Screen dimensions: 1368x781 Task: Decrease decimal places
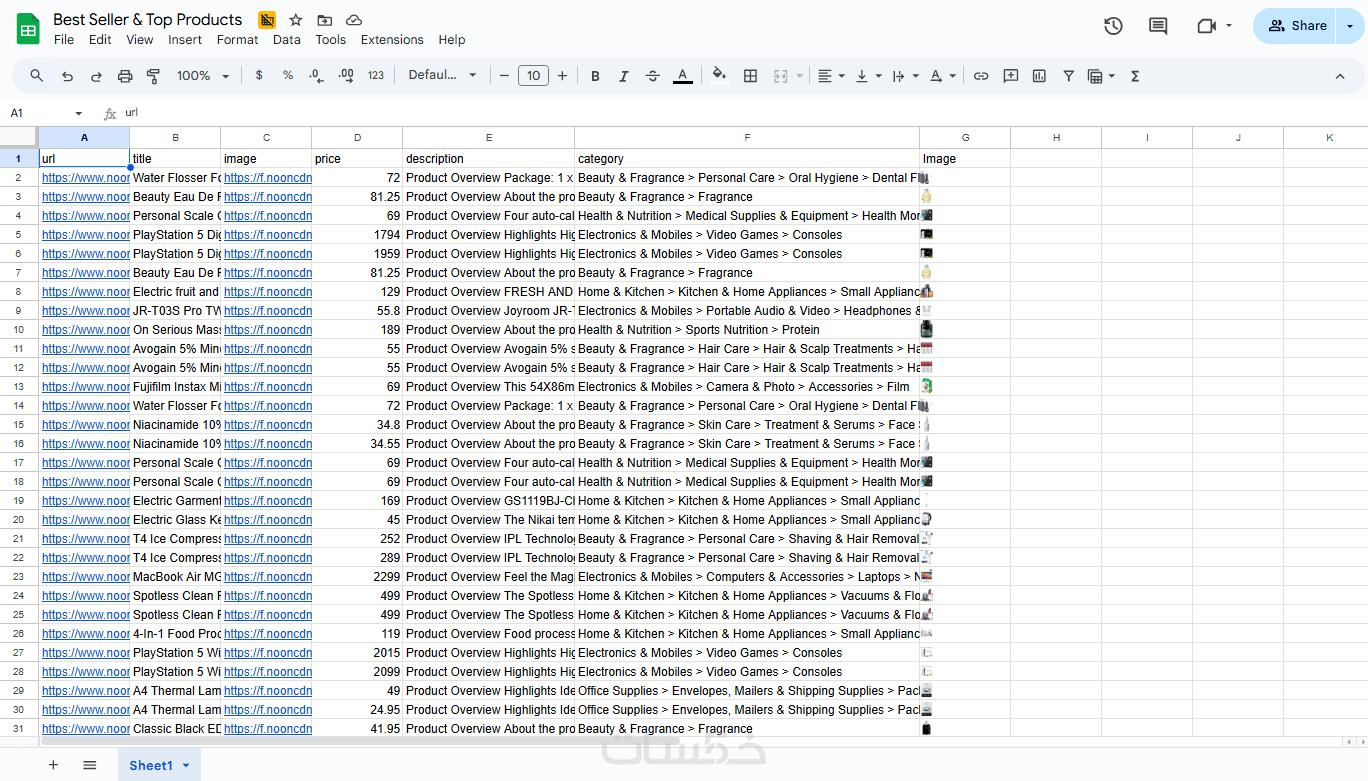coord(317,76)
